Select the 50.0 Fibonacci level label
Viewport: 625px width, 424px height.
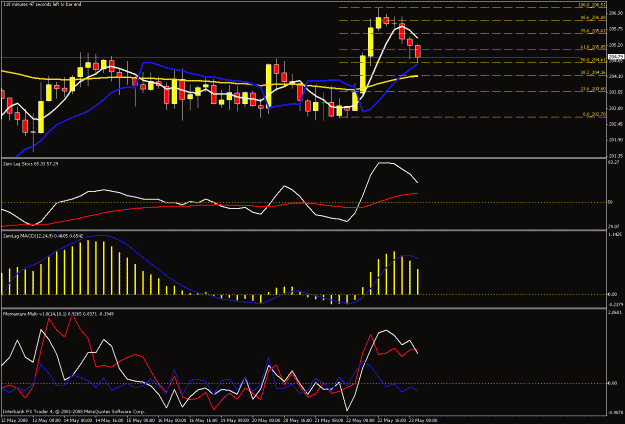point(594,60)
